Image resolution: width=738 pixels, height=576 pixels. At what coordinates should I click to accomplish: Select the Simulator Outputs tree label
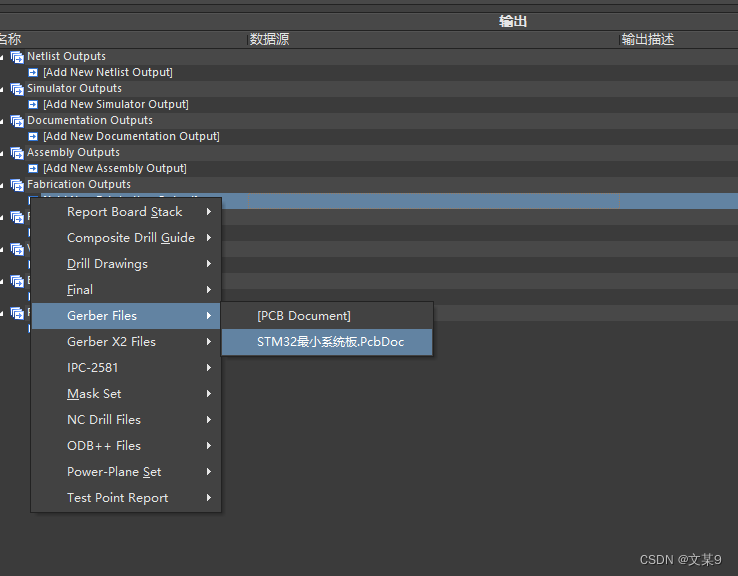pos(74,88)
